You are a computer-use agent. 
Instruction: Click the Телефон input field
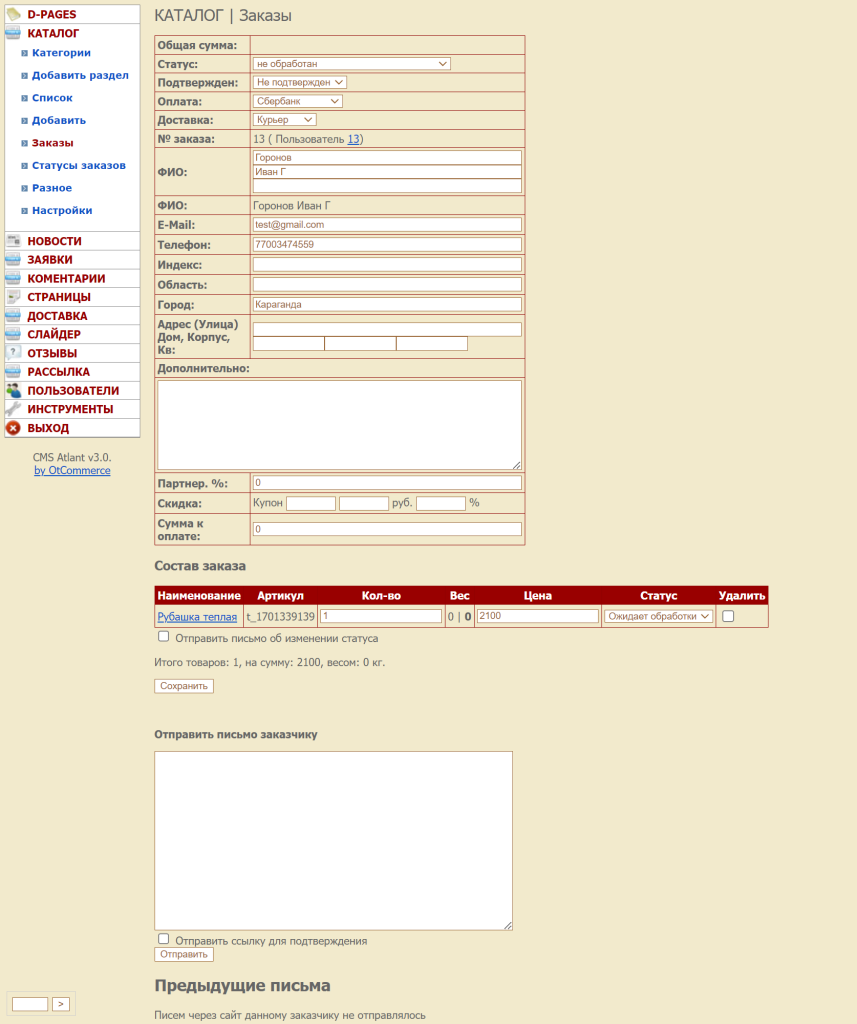tap(387, 244)
